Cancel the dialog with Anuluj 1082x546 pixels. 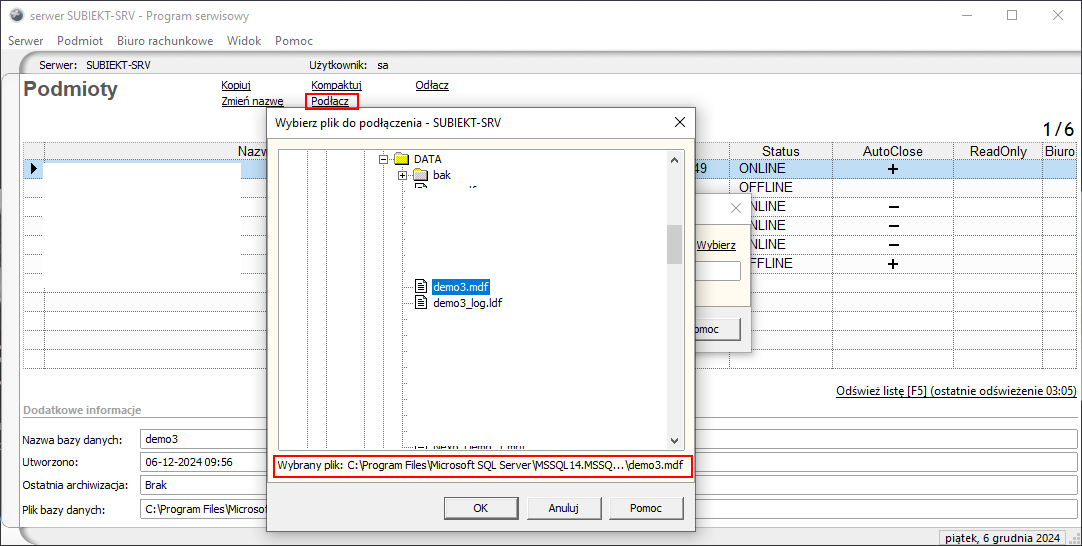(x=564, y=508)
